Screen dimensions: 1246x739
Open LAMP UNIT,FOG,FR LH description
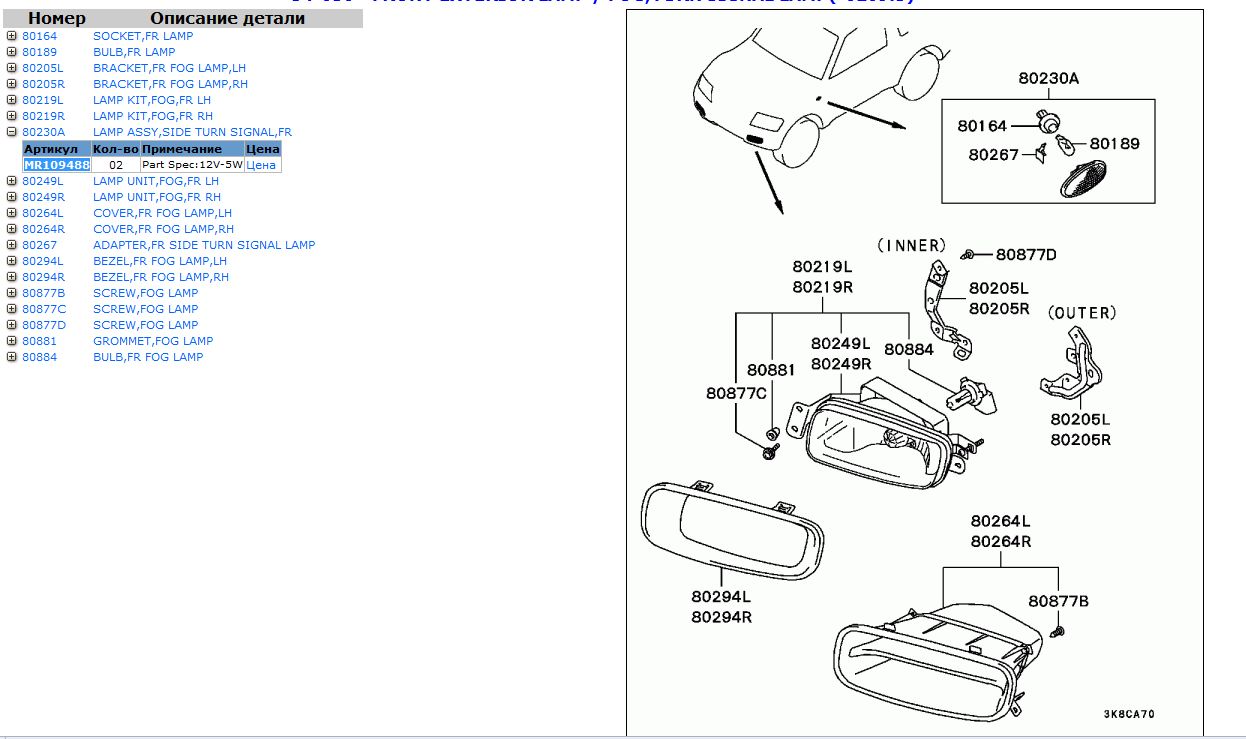(x=155, y=181)
